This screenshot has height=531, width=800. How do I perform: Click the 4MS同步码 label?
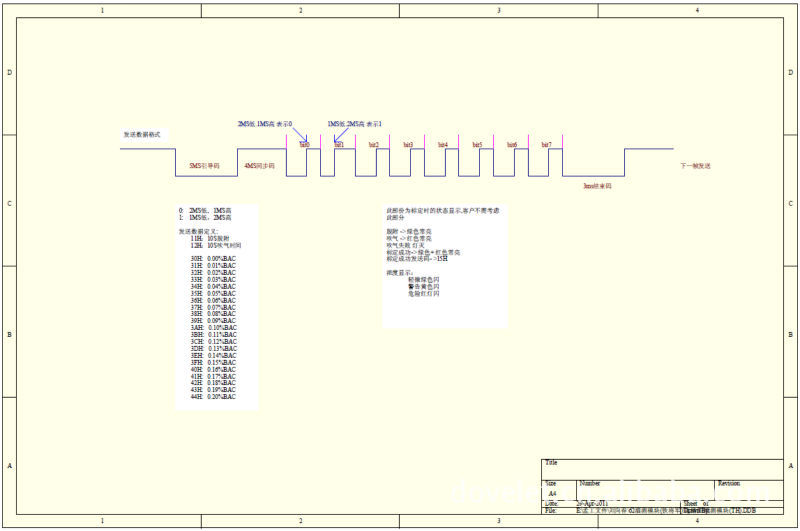point(259,166)
